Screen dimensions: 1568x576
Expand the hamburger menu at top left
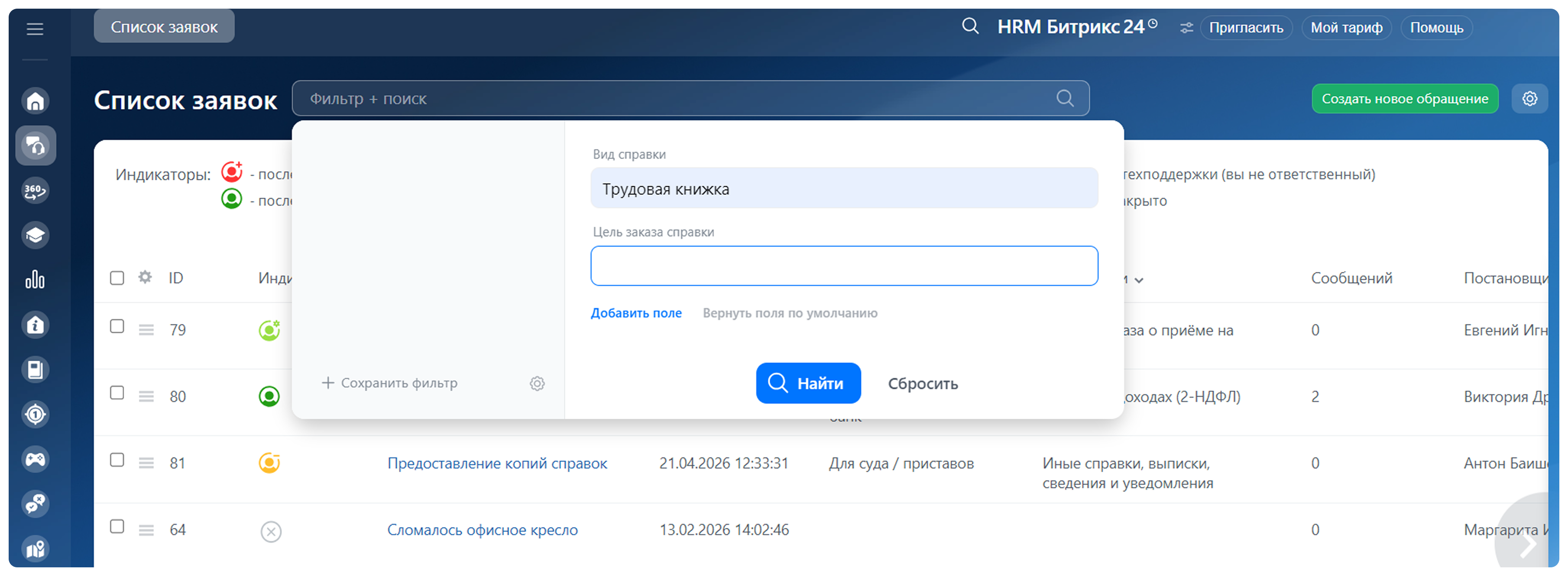click(x=35, y=29)
